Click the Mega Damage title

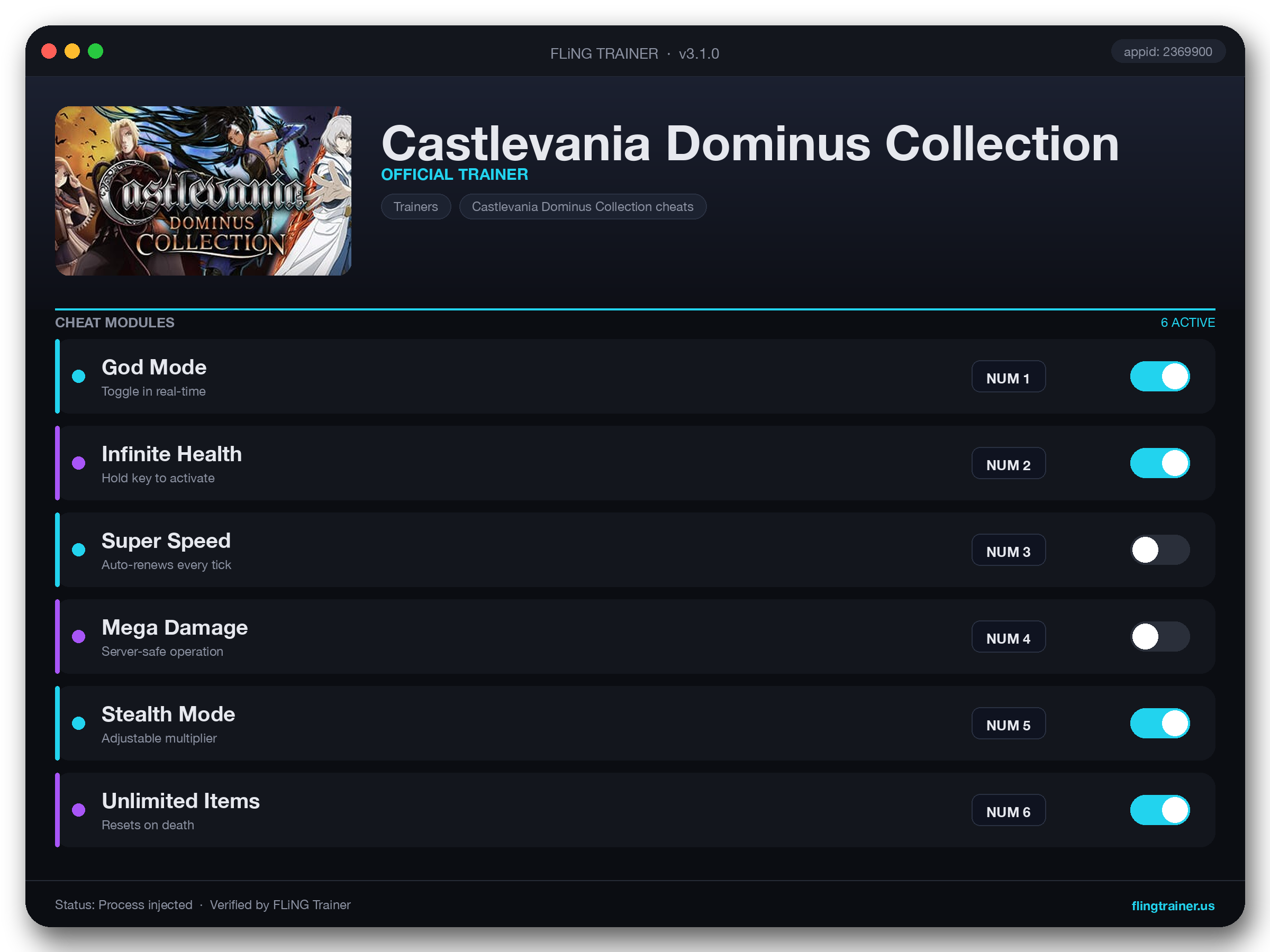coord(175,627)
